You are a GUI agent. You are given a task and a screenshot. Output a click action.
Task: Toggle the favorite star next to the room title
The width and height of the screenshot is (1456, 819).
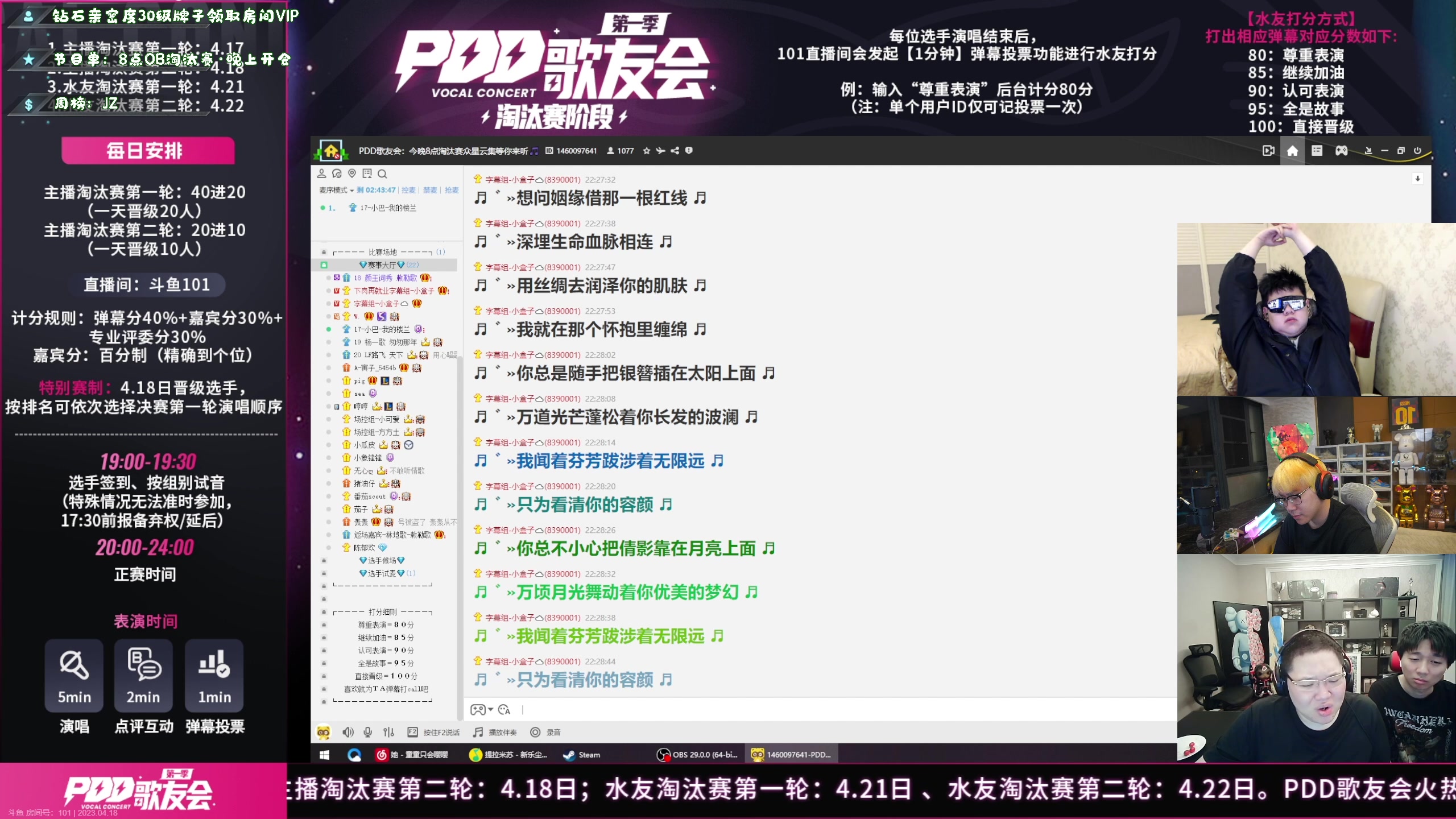646,151
